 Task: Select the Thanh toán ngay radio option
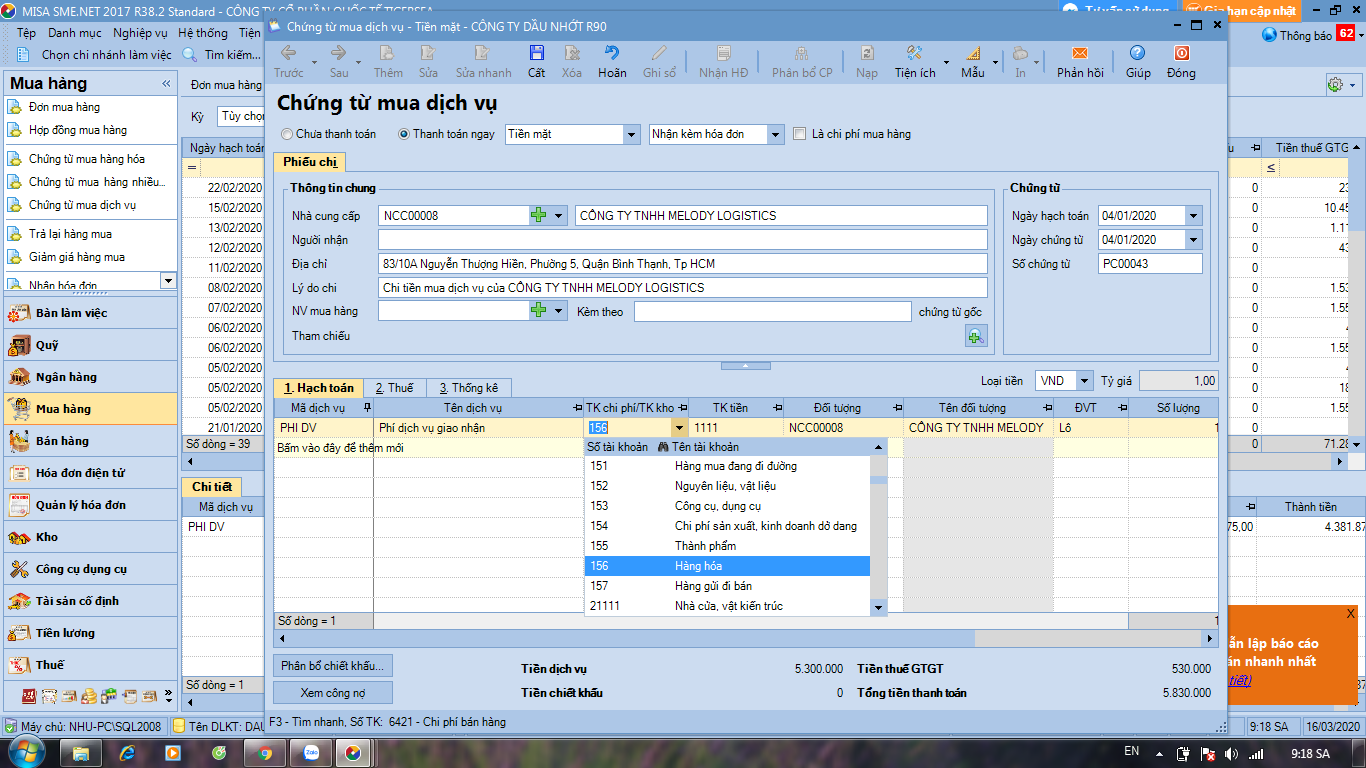pos(404,134)
